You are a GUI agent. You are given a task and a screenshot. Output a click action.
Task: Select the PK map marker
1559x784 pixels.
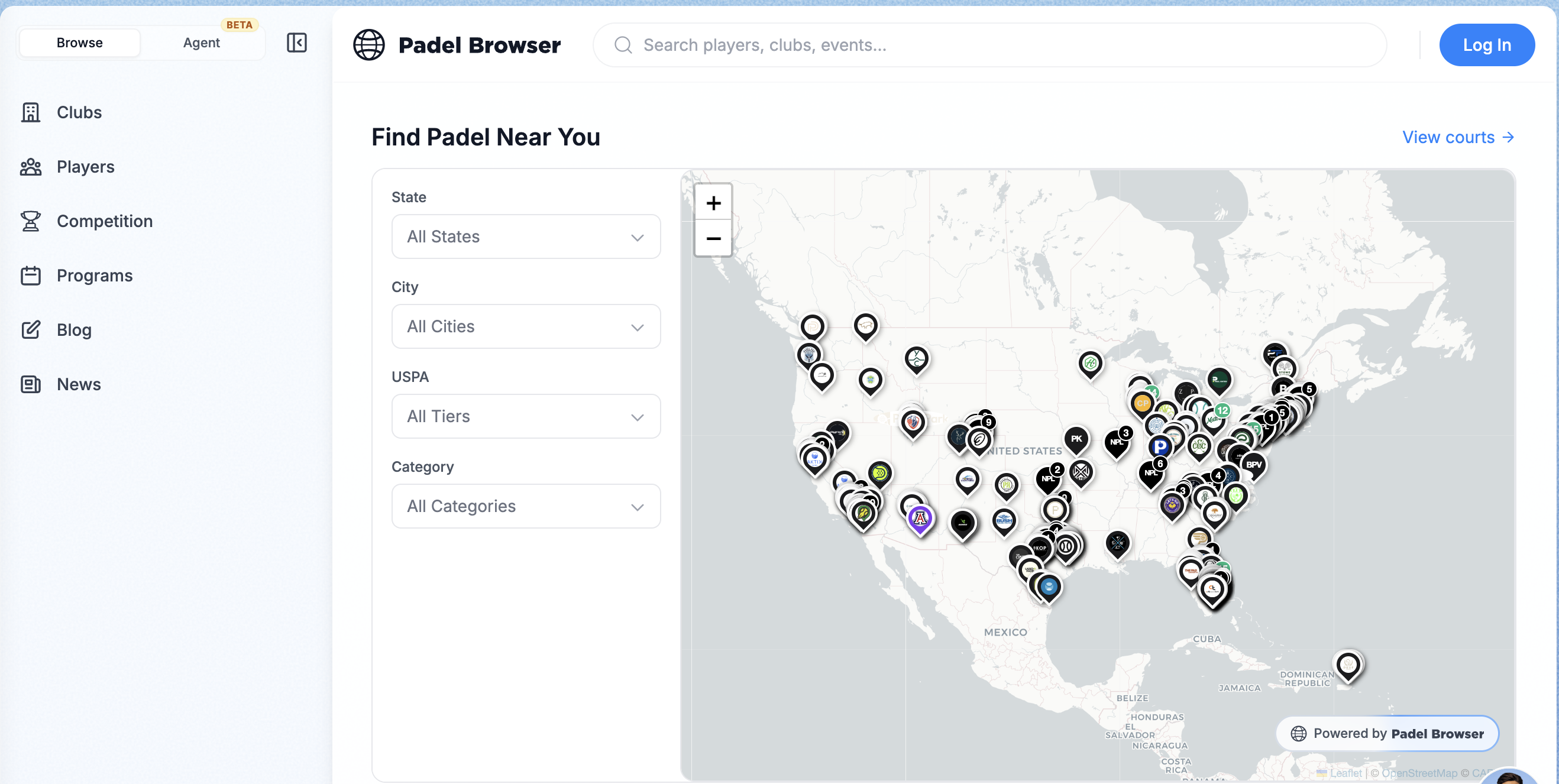coord(1076,441)
